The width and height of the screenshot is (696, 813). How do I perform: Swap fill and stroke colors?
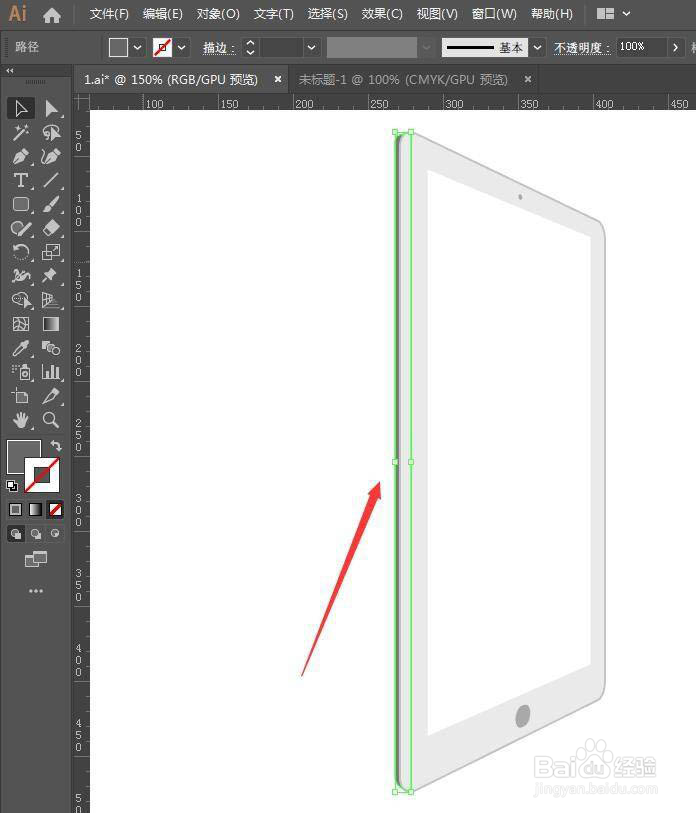55,445
